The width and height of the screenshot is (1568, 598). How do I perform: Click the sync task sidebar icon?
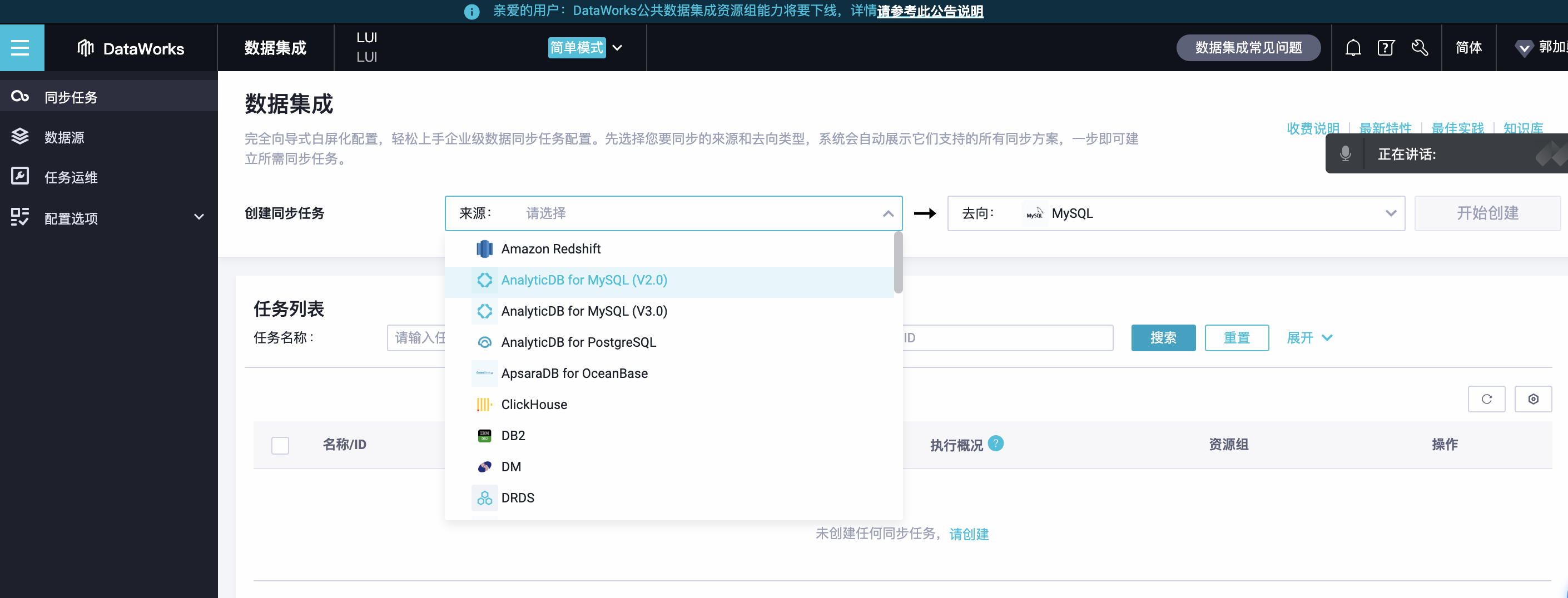tap(20, 96)
